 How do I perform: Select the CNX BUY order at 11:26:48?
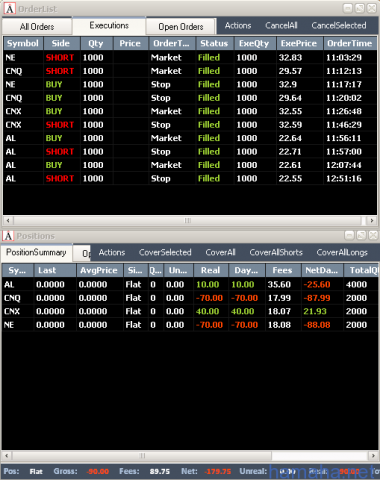190,111
